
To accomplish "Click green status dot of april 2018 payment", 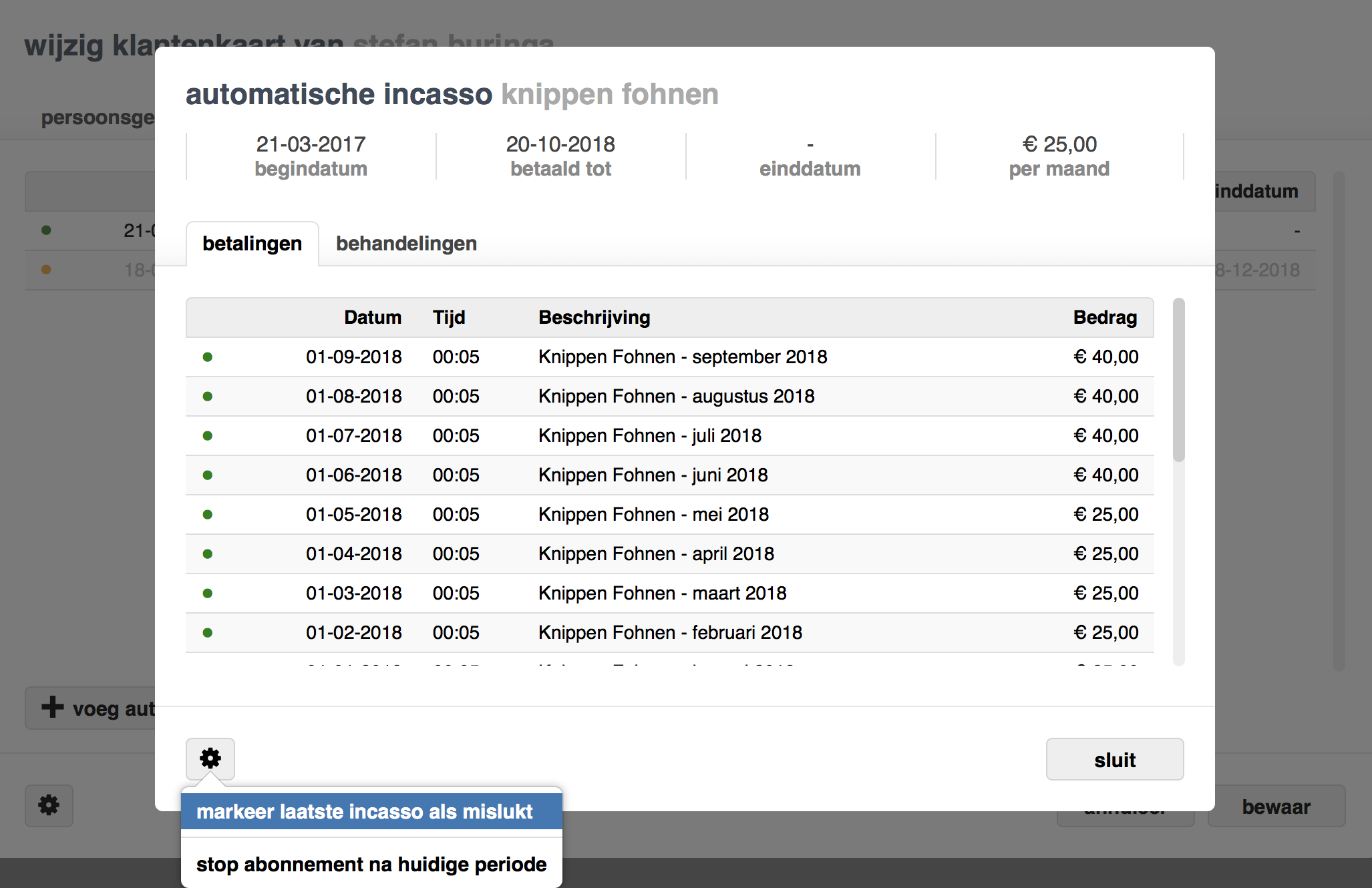I will pos(208,554).
